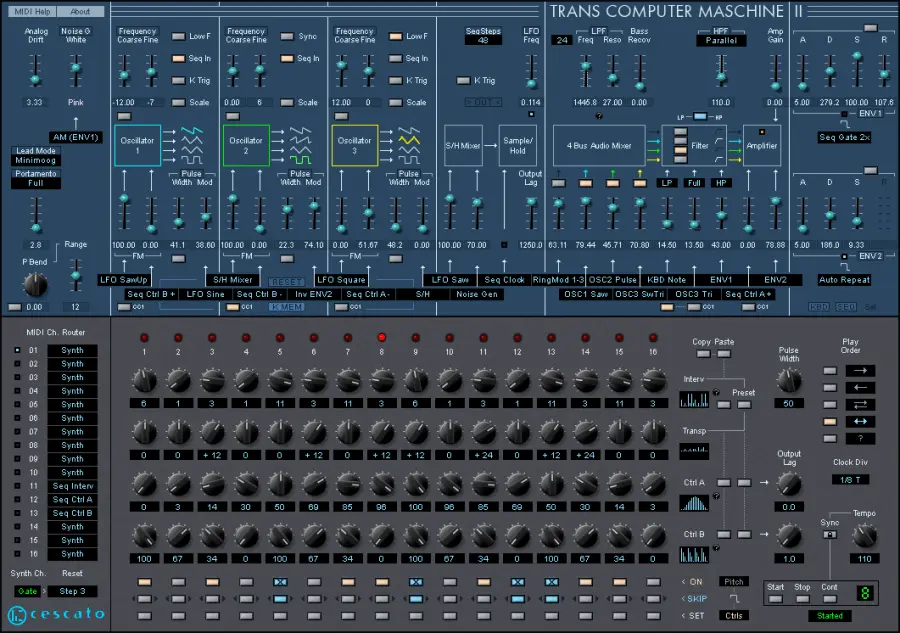Click the Oscillator 1 block
900x633 pixels.
click(137, 145)
